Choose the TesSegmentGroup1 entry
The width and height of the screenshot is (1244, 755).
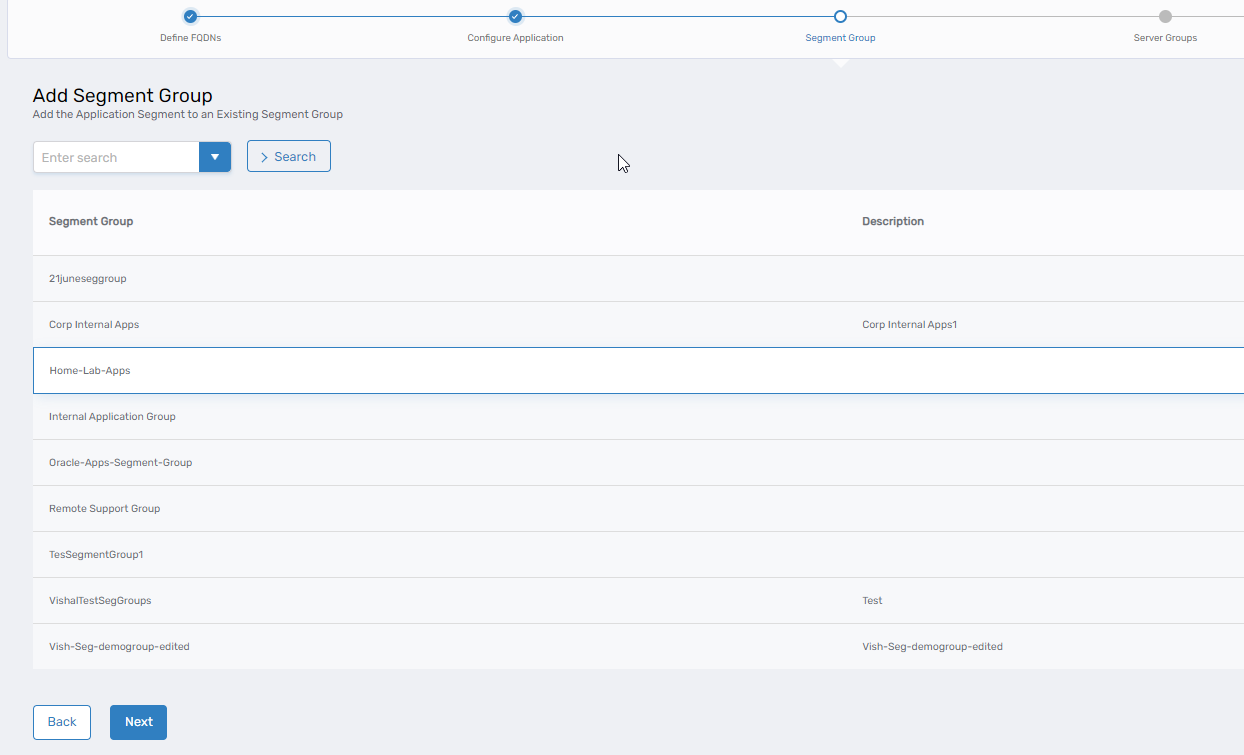tap(96, 555)
